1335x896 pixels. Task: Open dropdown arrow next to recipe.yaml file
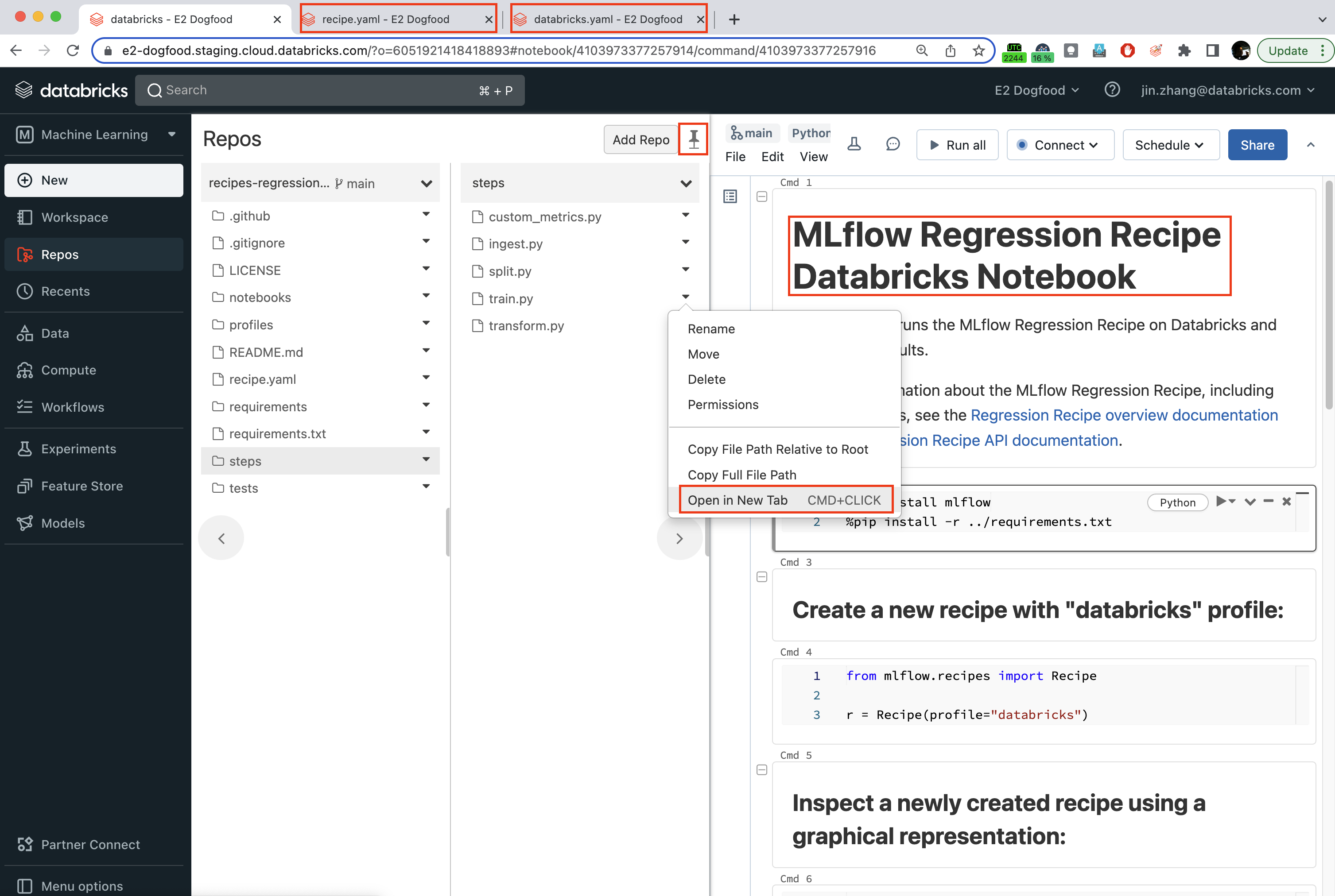pyautogui.click(x=426, y=377)
